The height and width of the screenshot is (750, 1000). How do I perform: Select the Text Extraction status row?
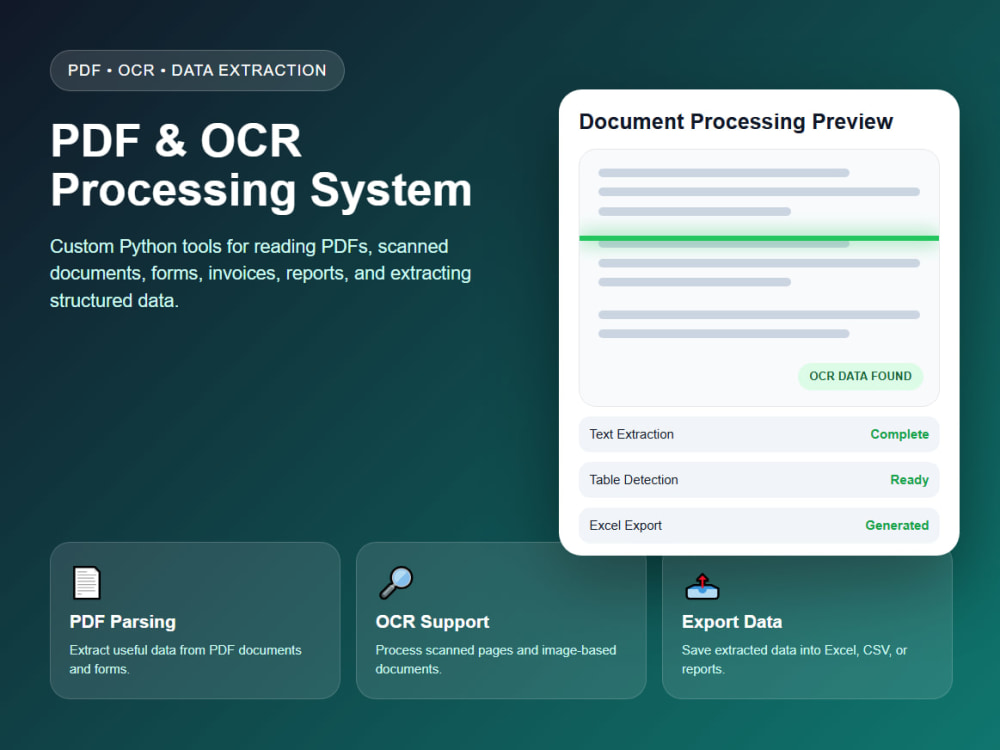click(759, 434)
